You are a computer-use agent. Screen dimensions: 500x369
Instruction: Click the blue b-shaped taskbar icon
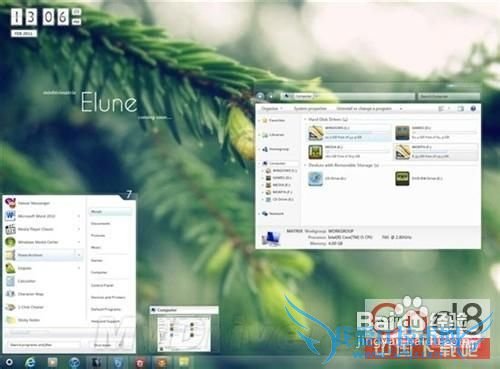[118, 362]
